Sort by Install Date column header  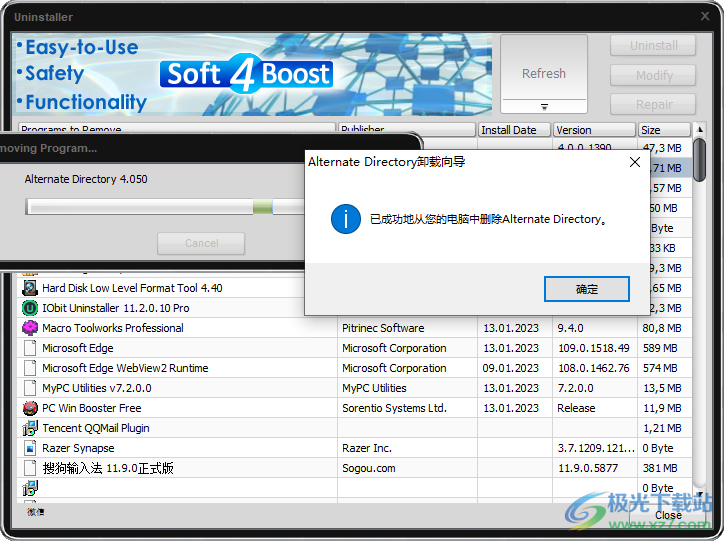tap(514, 130)
